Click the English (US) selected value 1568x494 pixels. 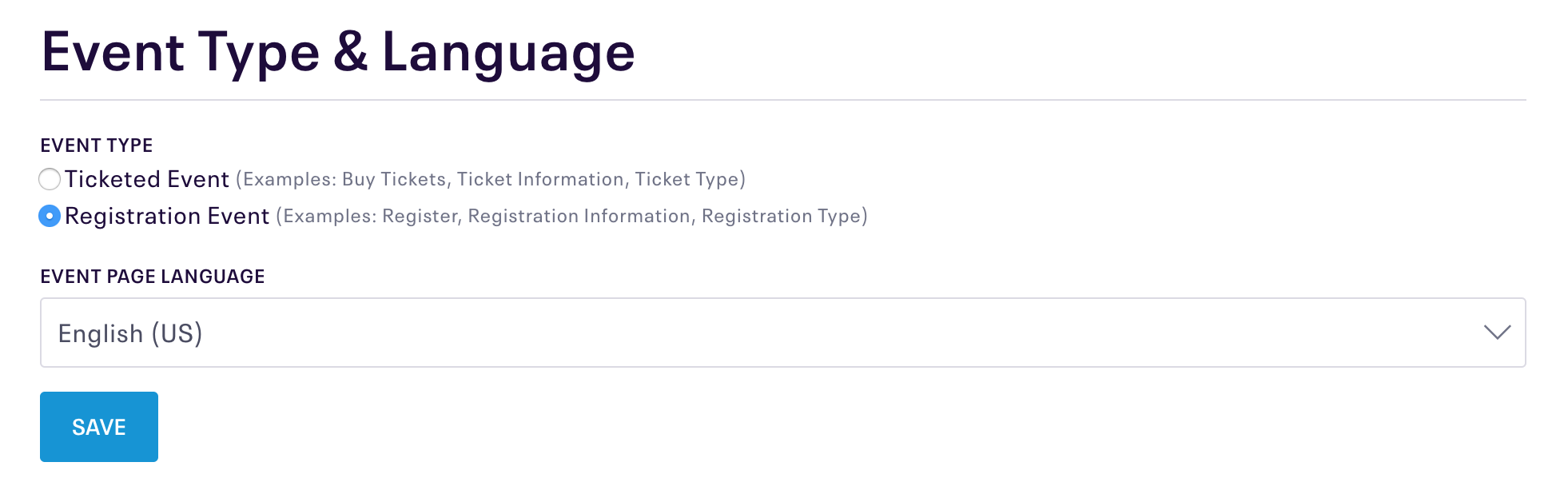point(130,333)
